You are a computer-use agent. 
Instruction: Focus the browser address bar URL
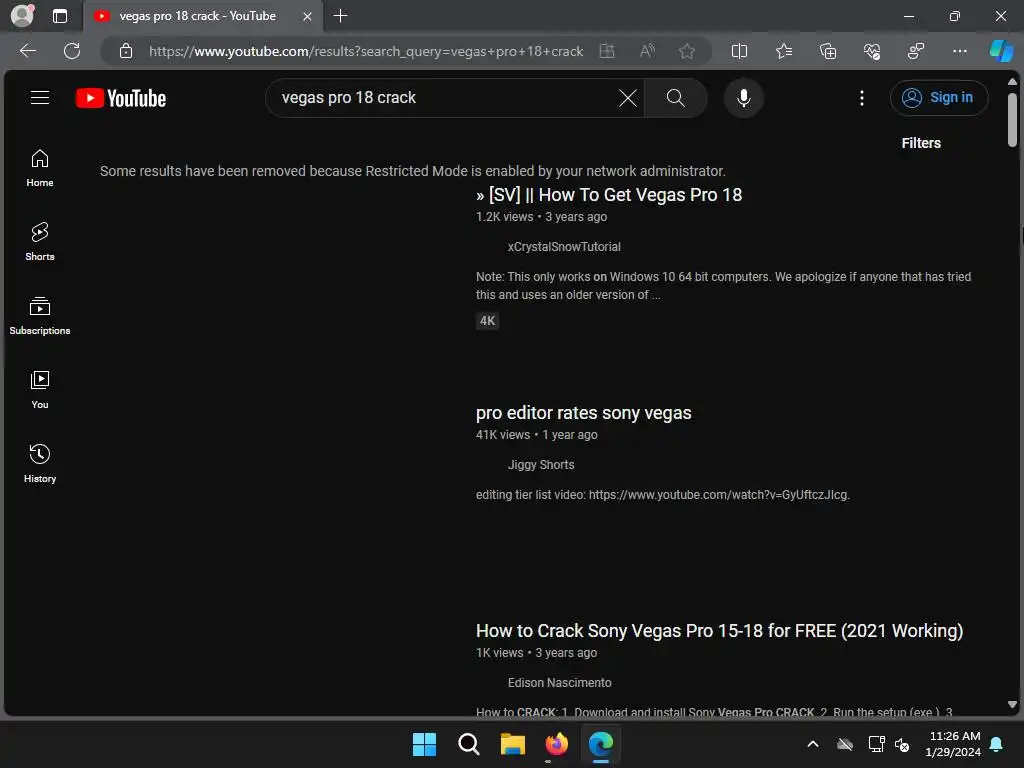point(366,51)
